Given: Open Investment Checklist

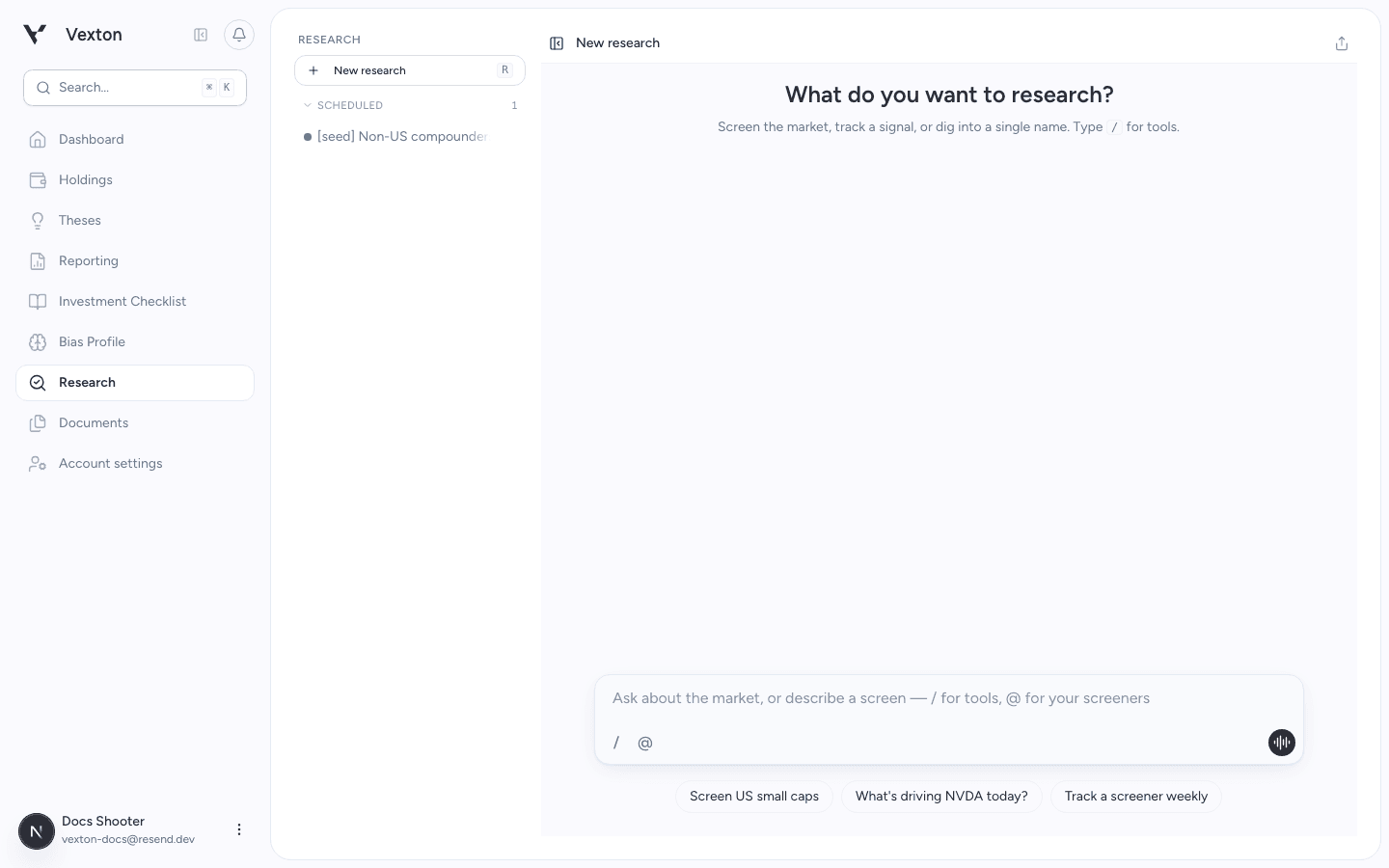Looking at the screenshot, I should coord(135,302).
